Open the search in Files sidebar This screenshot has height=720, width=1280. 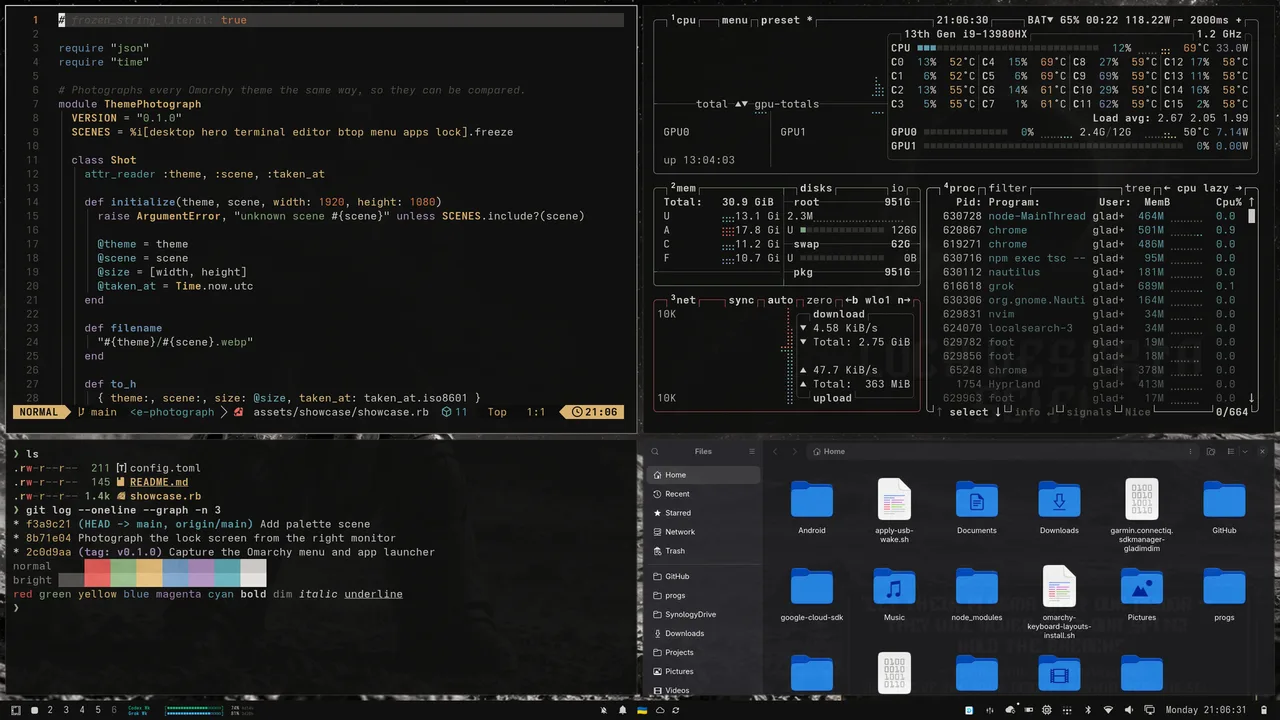654,451
